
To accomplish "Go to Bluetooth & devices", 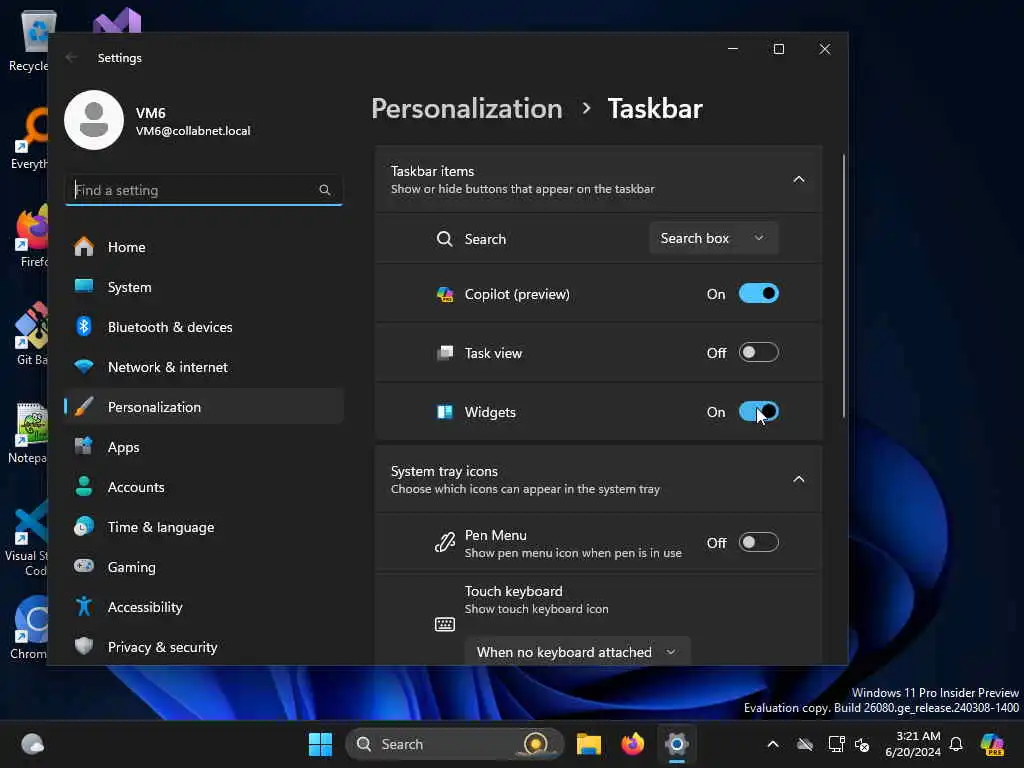I will (x=204, y=327).
